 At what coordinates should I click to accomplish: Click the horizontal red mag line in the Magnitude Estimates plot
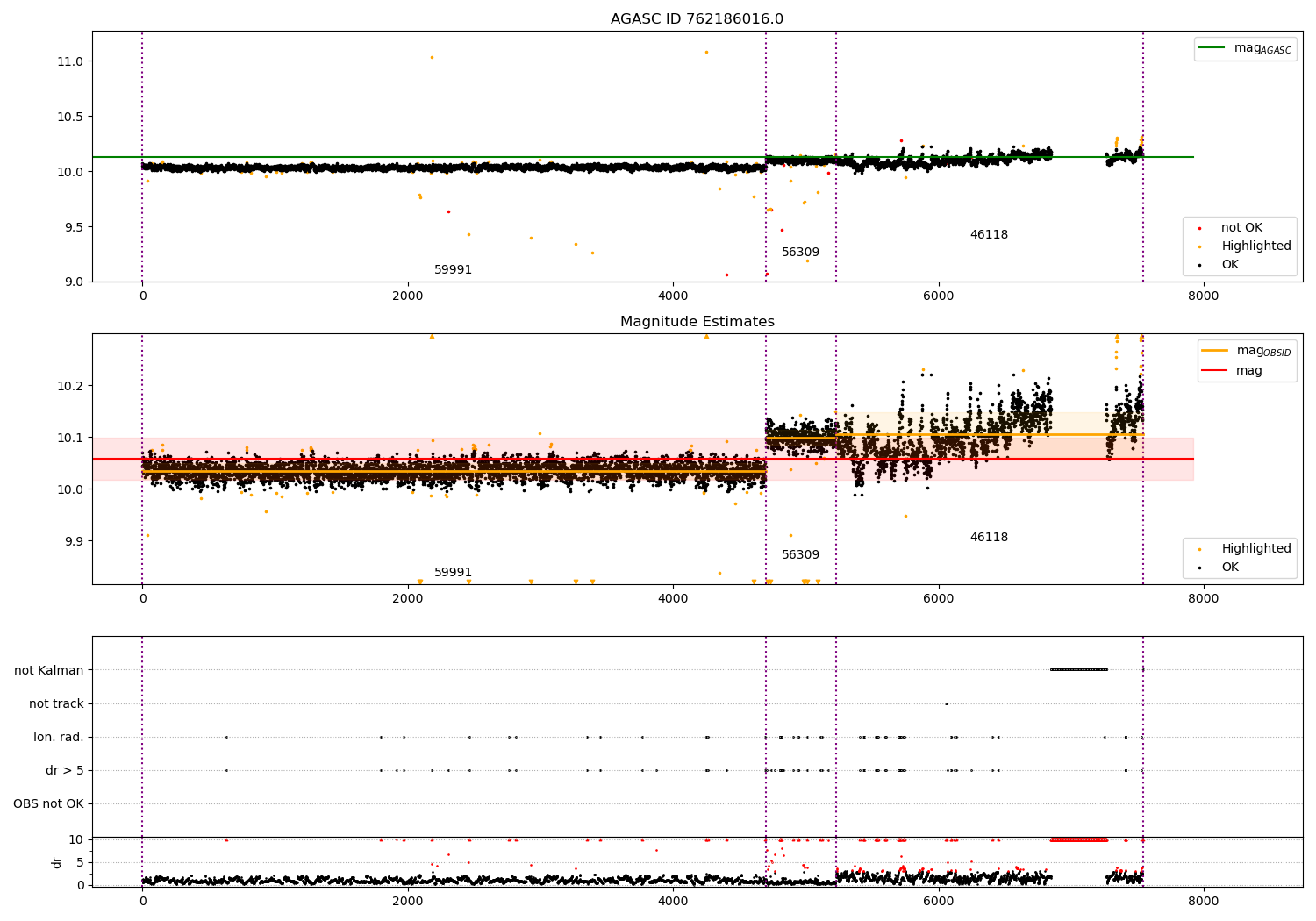[642, 459]
